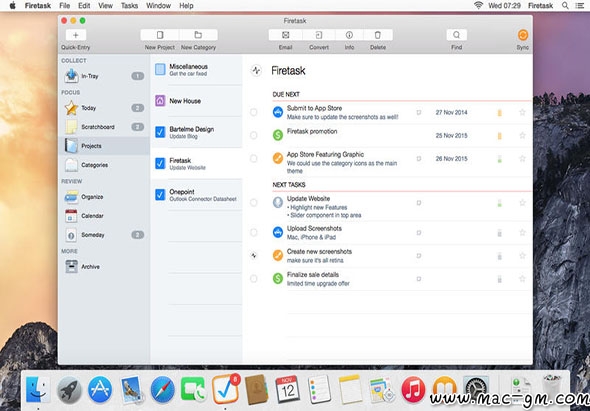Open the Someday list

click(104, 235)
